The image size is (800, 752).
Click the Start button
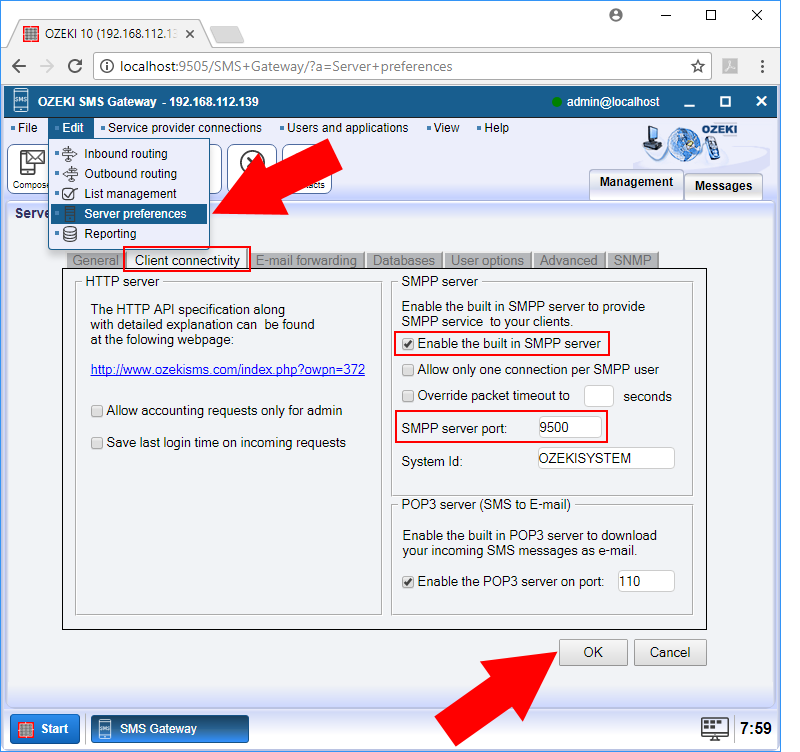[x=45, y=729]
